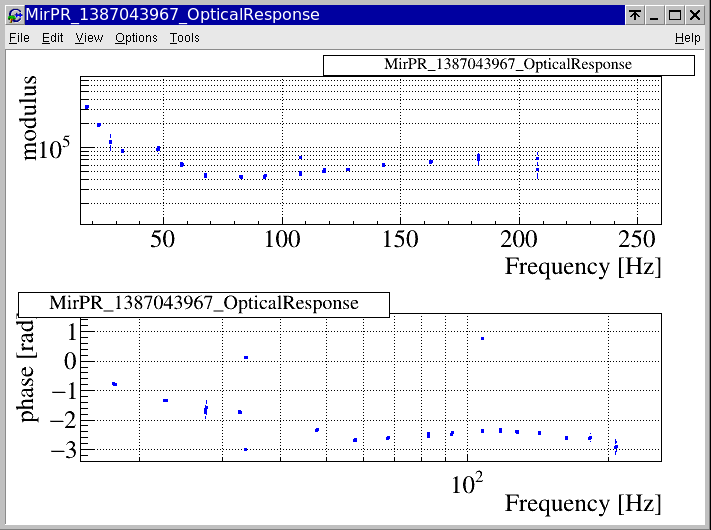The width and height of the screenshot is (711, 530).
Task: Expand the Help menu
Action: (x=687, y=38)
